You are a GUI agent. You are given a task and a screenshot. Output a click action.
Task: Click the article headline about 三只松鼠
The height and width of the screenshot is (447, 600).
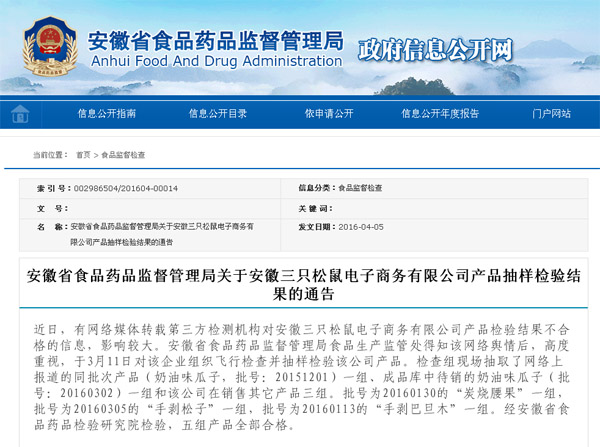304,285
